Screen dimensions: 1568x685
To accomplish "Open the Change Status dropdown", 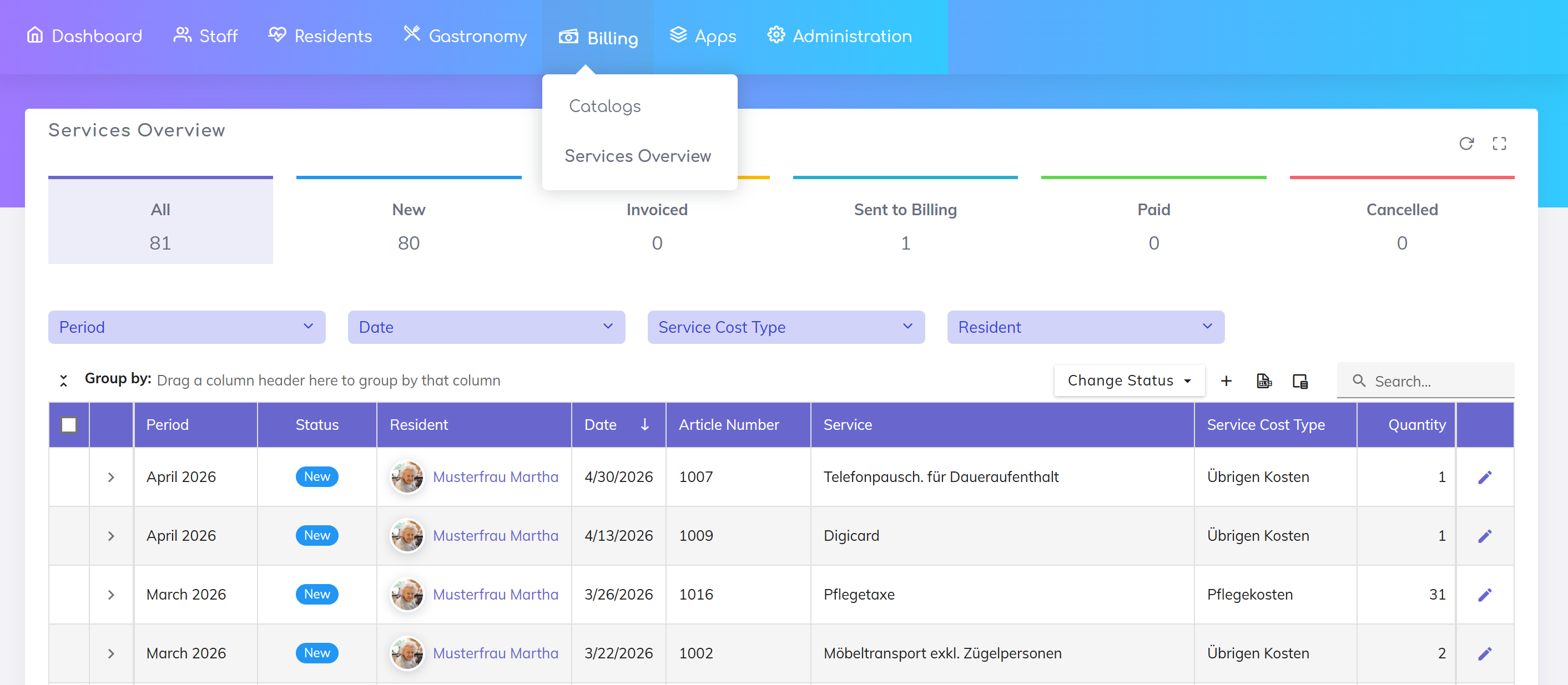I will (1128, 381).
